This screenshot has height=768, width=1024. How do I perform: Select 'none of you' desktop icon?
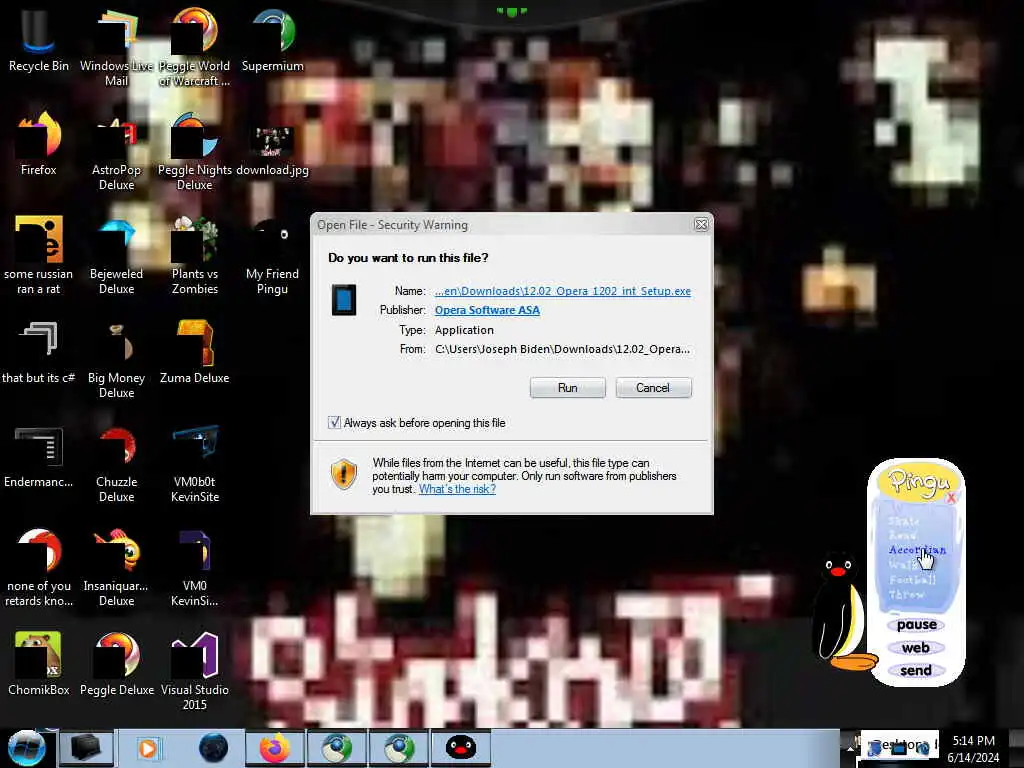(x=38, y=567)
